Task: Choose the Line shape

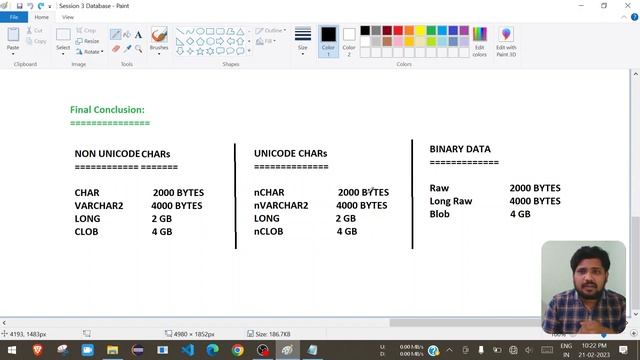Action: (x=180, y=31)
